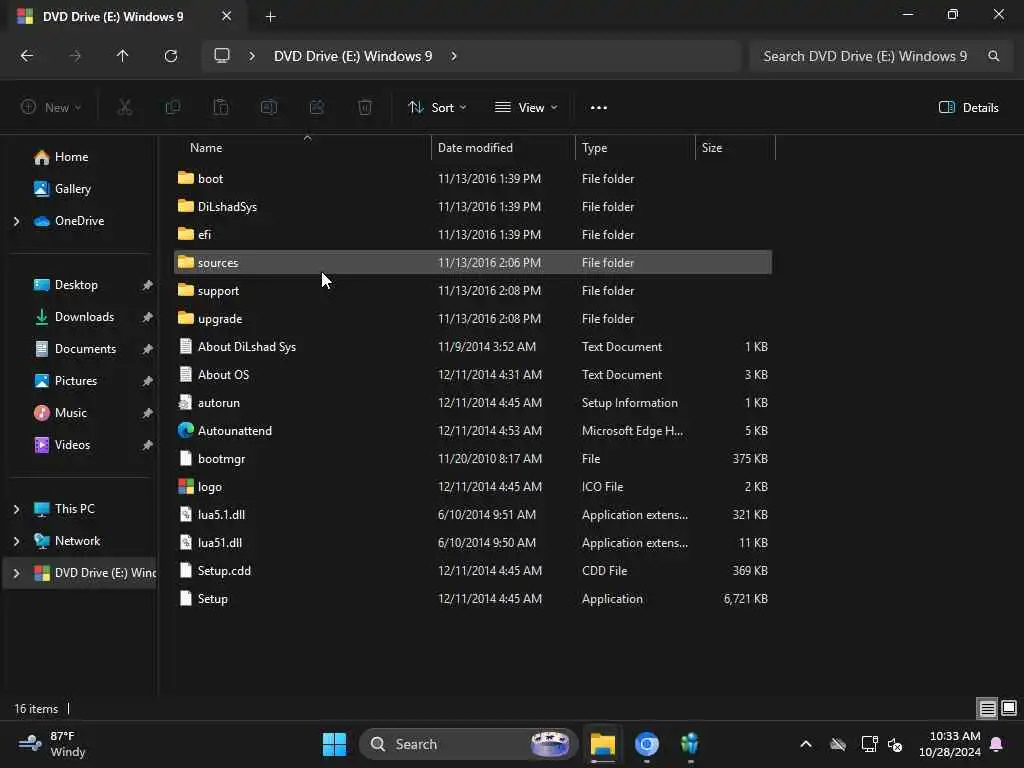Select the About DiLshad Sys text document
Viewport: 1024px width, 768px height.
[x=473, y=347]
